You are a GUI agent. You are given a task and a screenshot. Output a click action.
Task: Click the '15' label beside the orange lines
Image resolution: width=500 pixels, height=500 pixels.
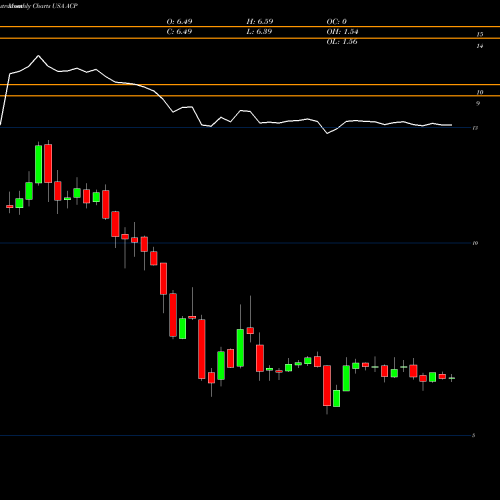pos(480,34)
